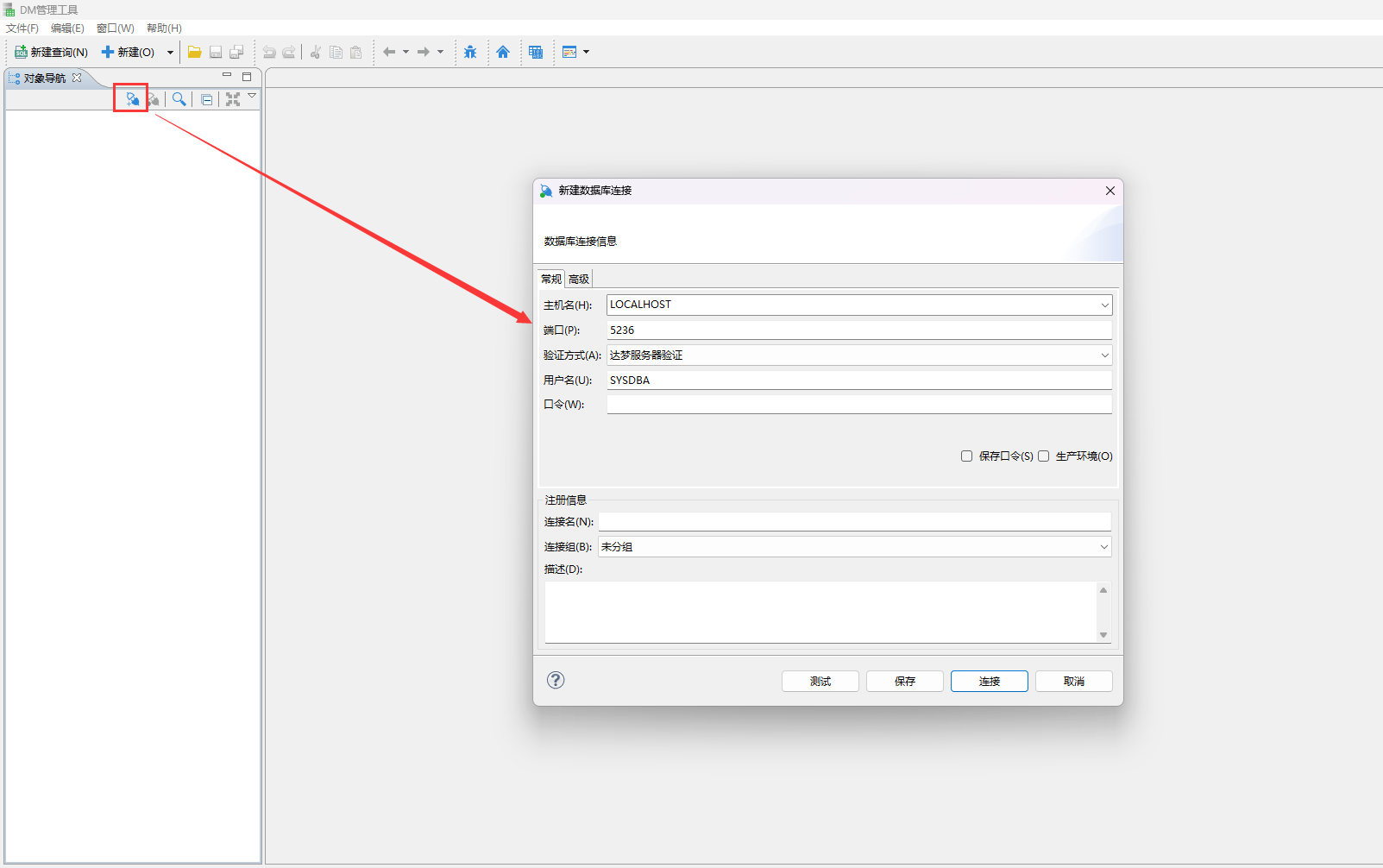Open file with the folder icon

coord(195,52)
